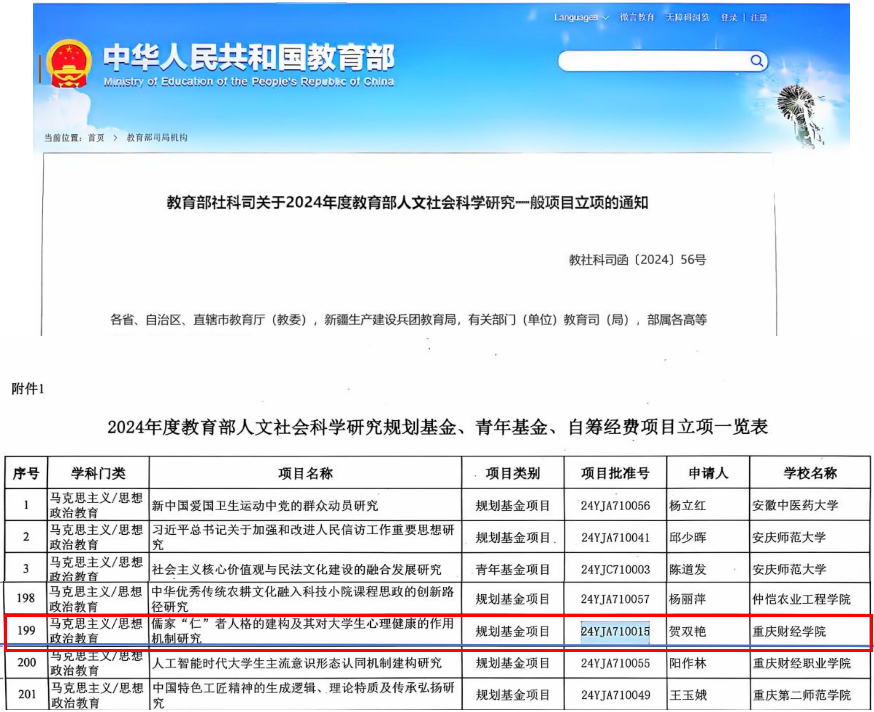Open the 无障碍浏览 link
This screenshot has height=712, width=874.
click(688, 17)
